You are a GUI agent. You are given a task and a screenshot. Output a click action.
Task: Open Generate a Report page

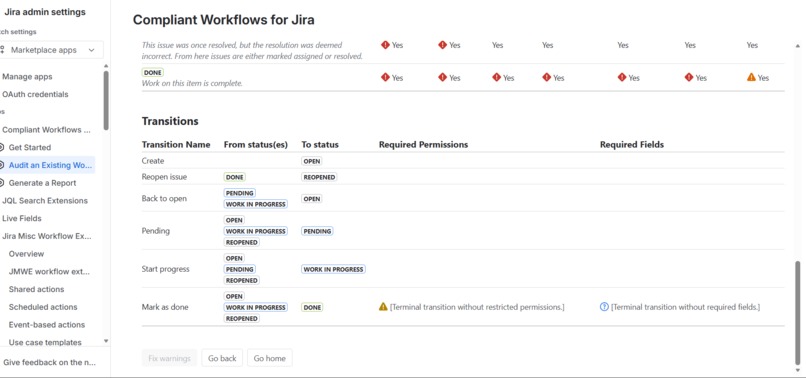42,183
